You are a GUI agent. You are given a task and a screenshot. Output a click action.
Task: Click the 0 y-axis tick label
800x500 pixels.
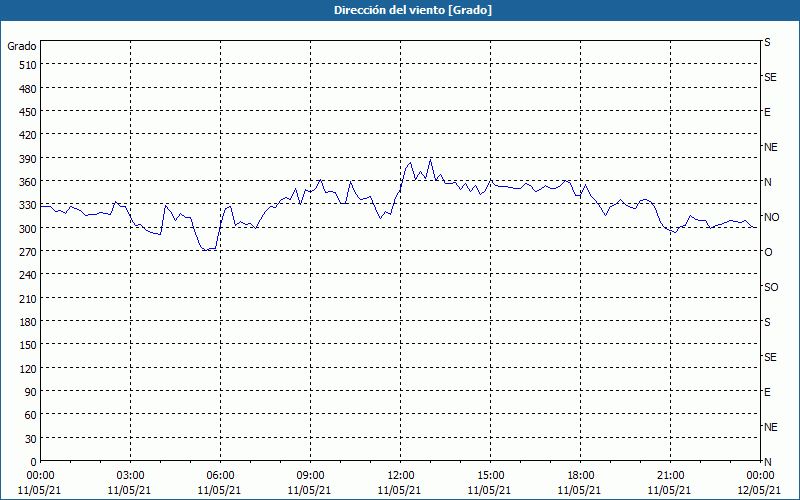pyautogui.click(x=34, y=462)
